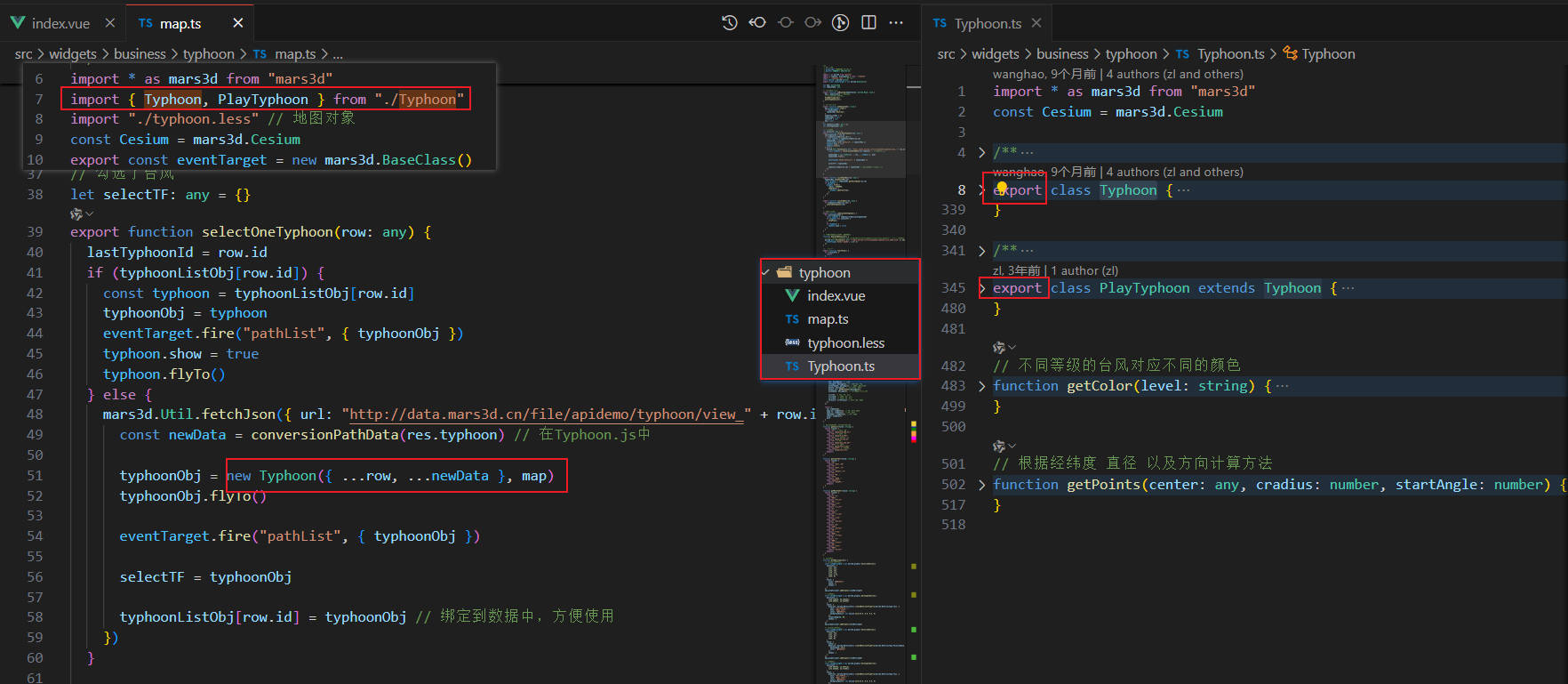Select Typhoon.ts in the file list
The image size is (1568, 684).
840,366
